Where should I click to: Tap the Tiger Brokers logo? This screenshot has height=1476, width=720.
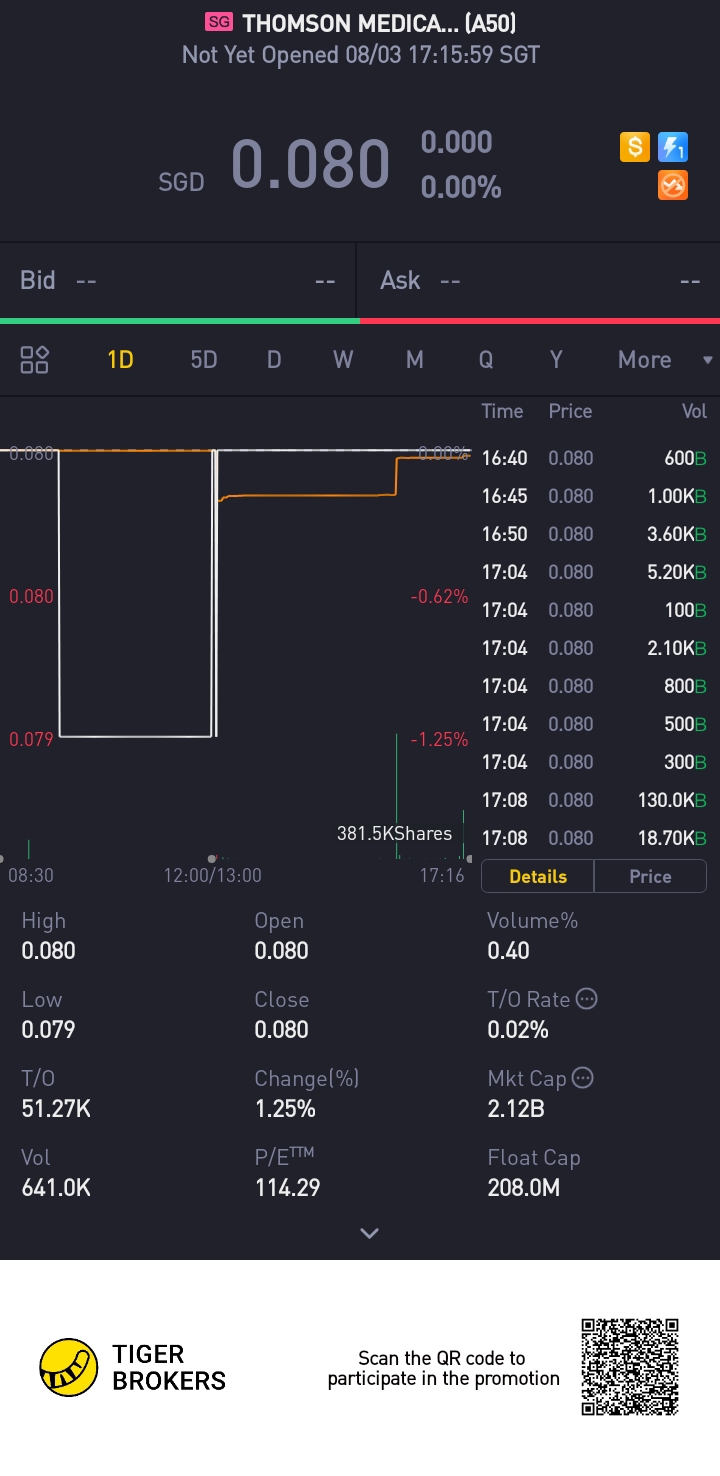coord(133,1367)
